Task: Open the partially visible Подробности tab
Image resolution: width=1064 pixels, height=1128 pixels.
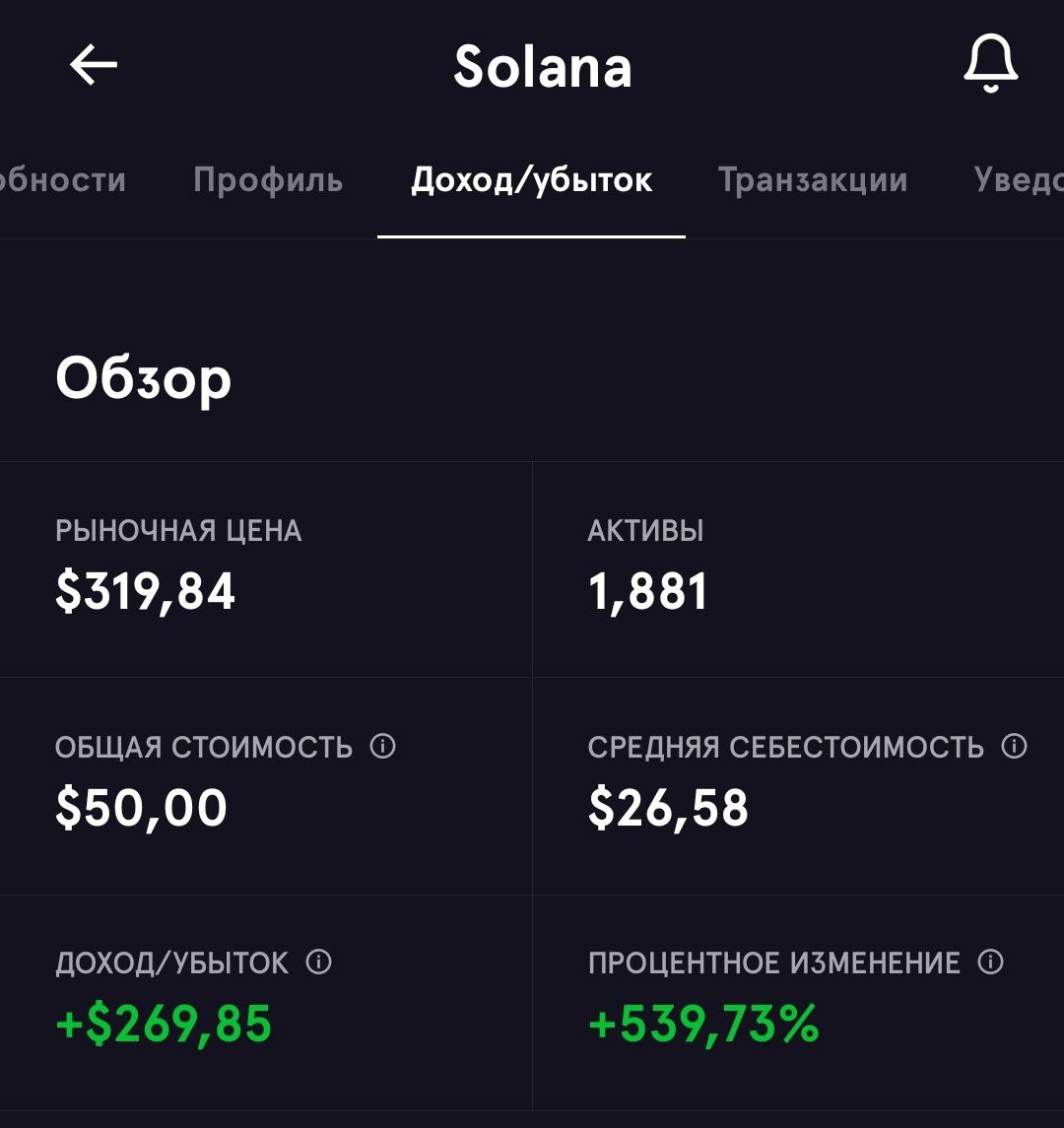Action: [63, 180]
